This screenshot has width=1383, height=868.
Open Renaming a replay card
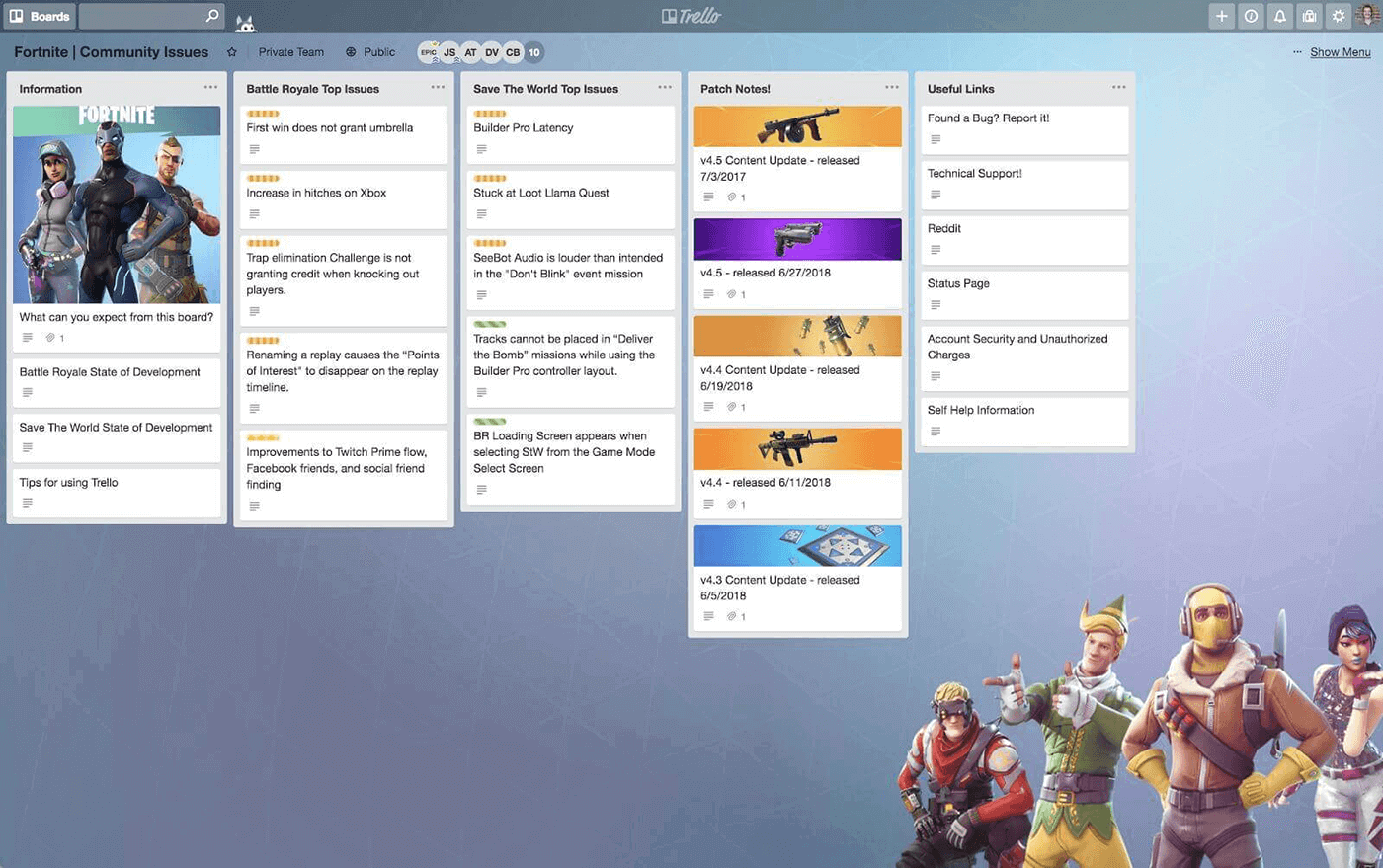(344, 378)
